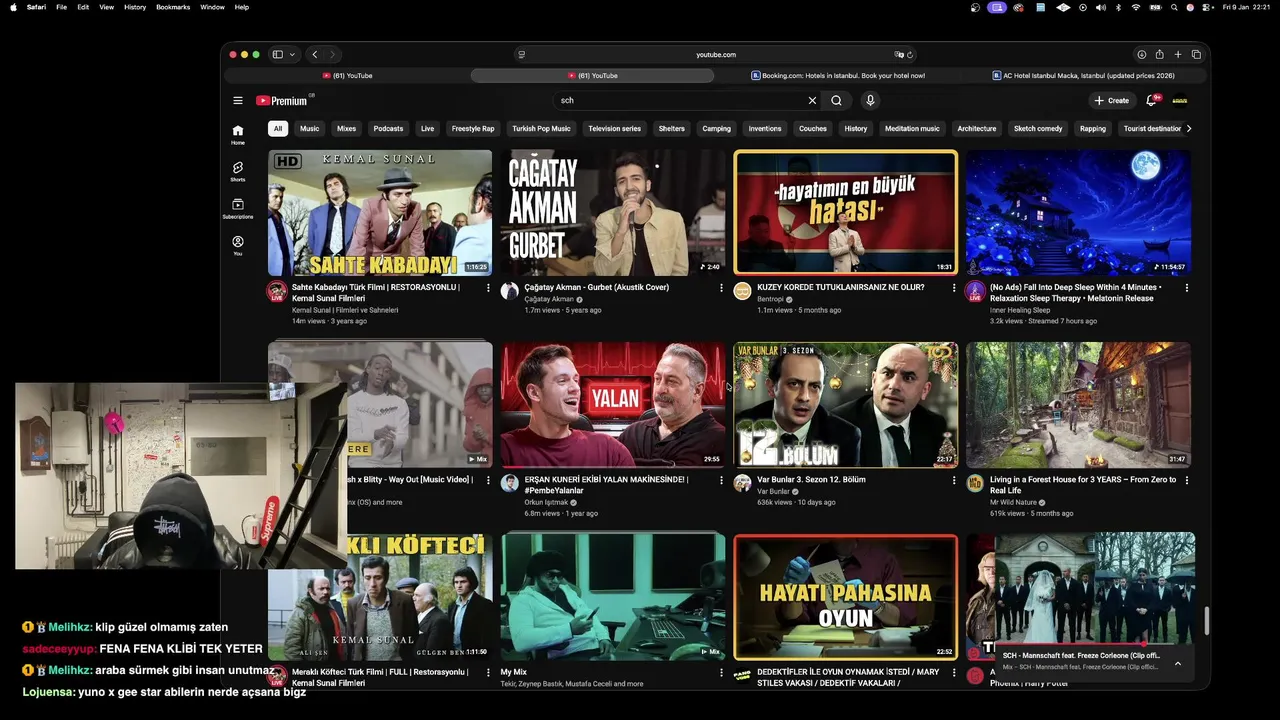This screenshot has height=720, width=1280.
Task: Switch to the first (61) YouTube tab
Action: [347, 75]
